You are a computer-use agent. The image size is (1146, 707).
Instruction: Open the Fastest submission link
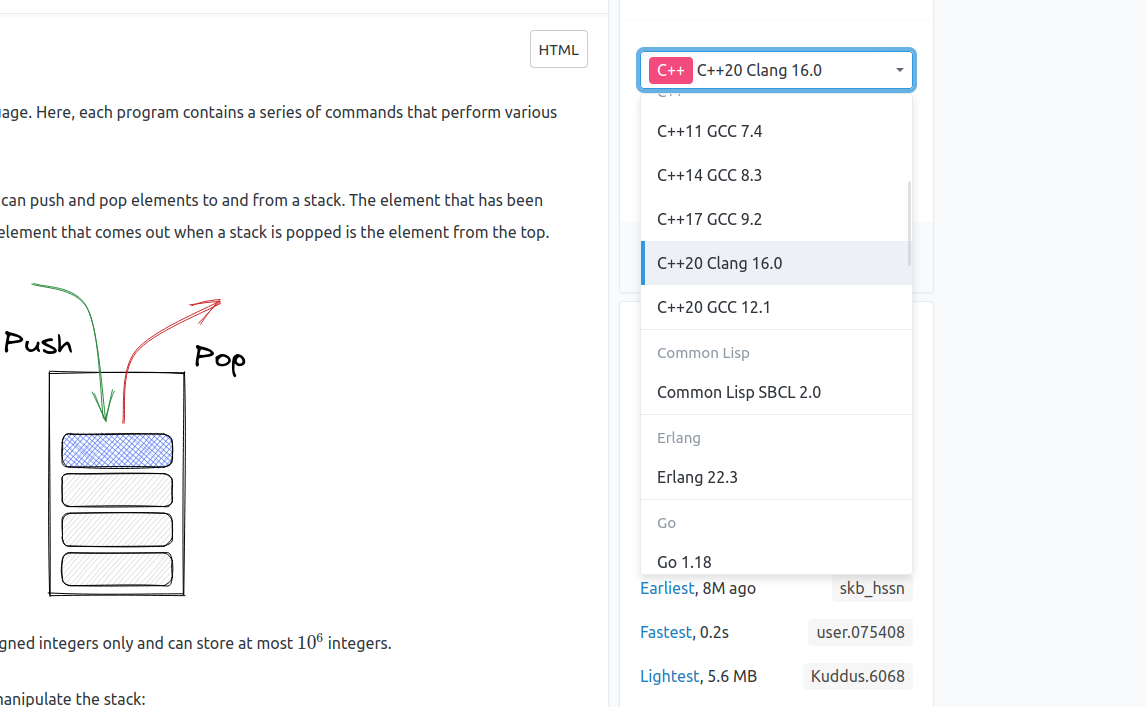click(x=664, y=632)
